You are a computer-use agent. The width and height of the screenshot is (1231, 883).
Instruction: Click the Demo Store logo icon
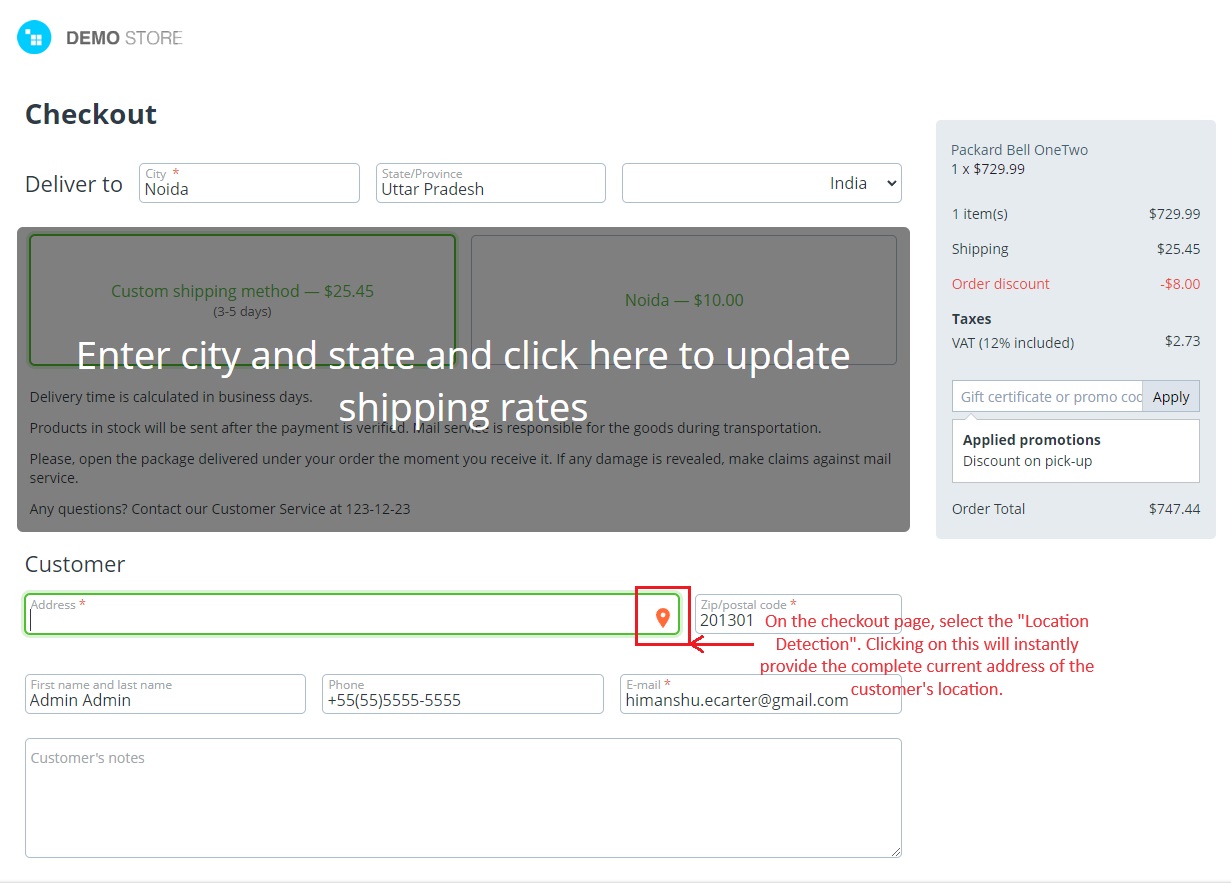34,38
